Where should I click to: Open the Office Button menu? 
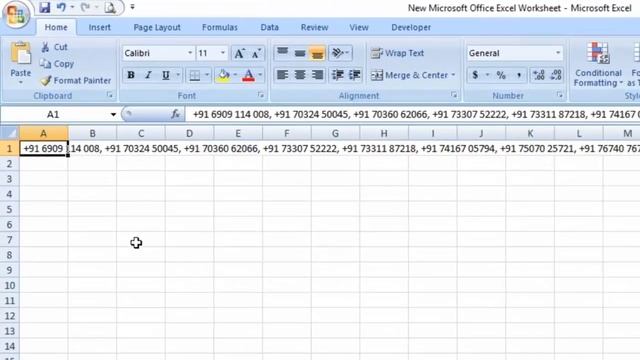pyautogui.click(x=16, y=15)
